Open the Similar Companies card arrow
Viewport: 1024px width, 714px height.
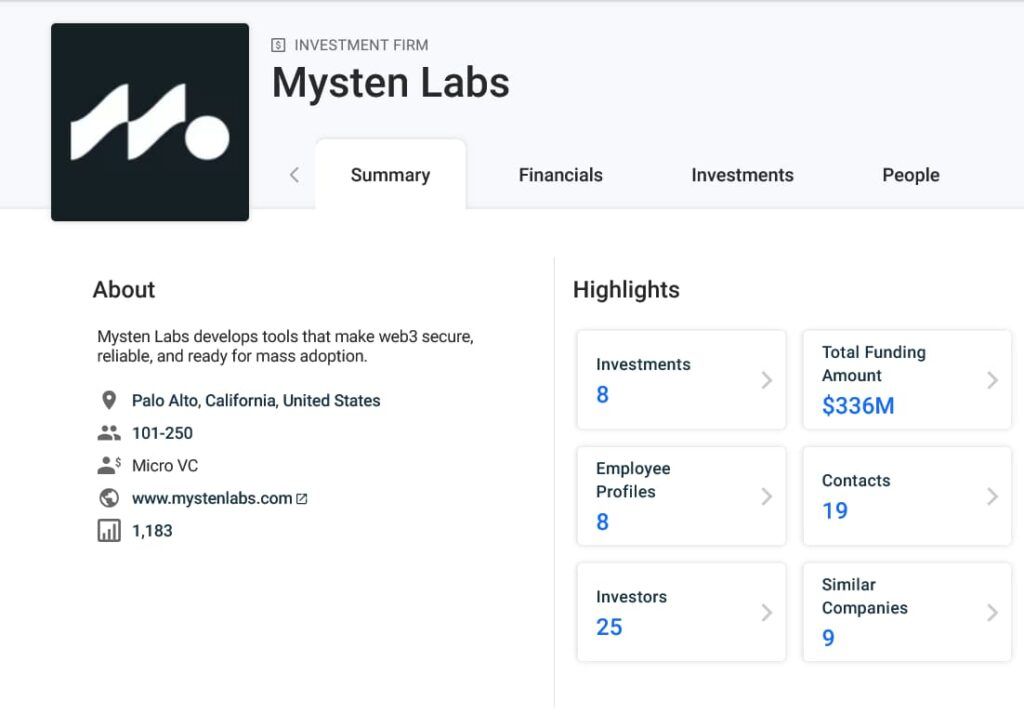click(x=992, y=612)
